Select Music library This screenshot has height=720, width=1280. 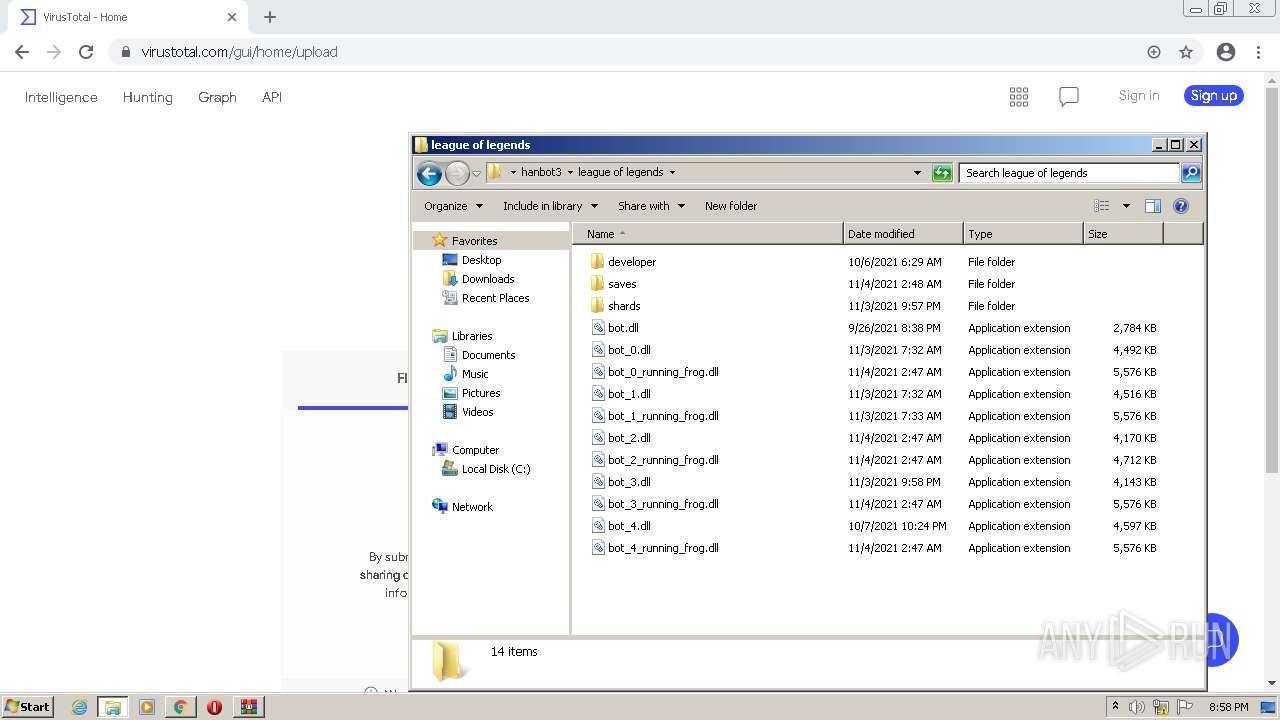(x=475, y=374)
